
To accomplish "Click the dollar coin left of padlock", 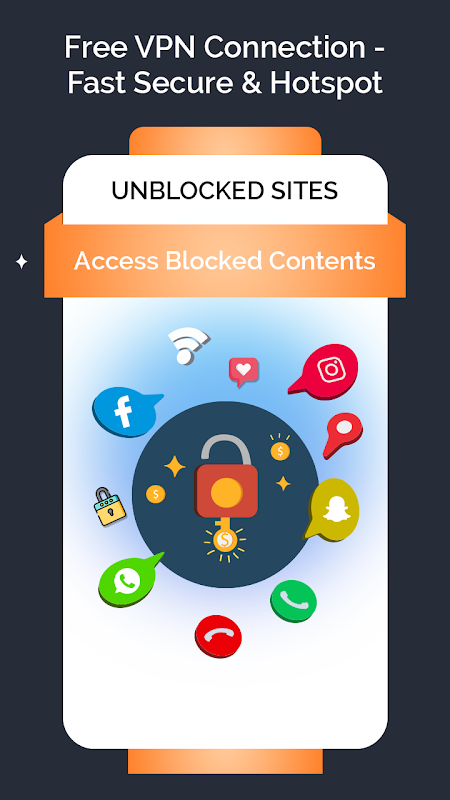I will pos(156,494).
